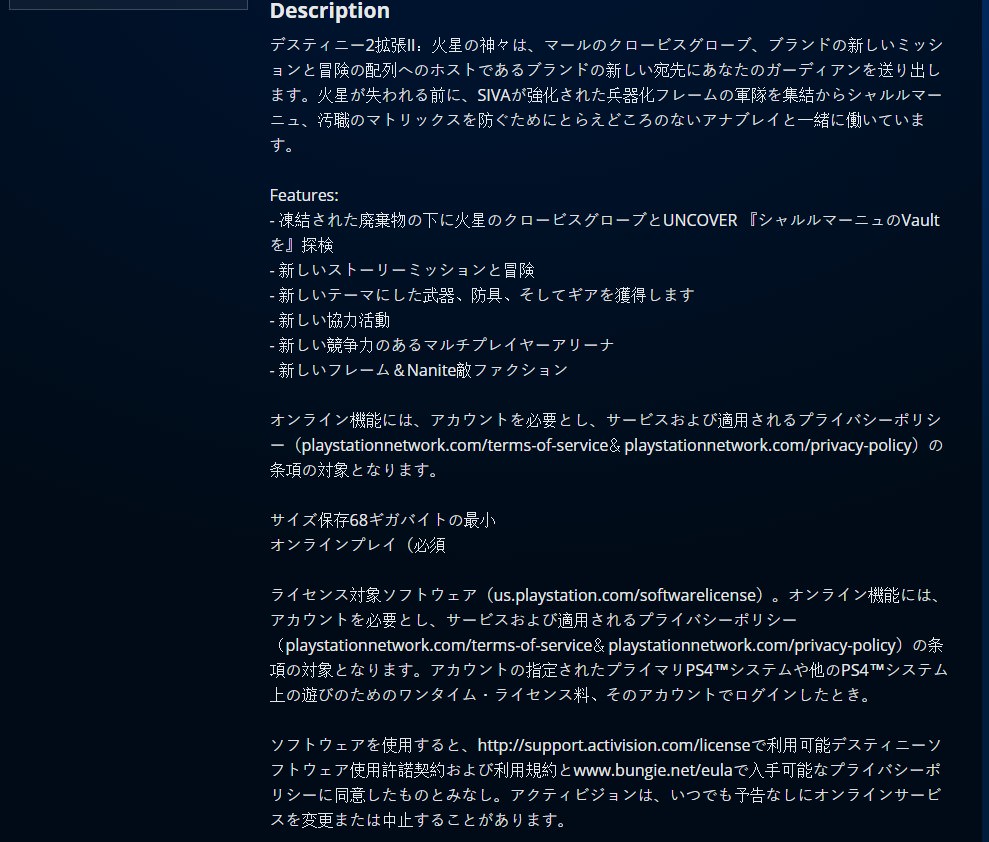Open the first playstationnetwork.com/terms-of-service URL under Features
Image resolution: width=989 pixels, height=842 pixels.
(454, 445)
